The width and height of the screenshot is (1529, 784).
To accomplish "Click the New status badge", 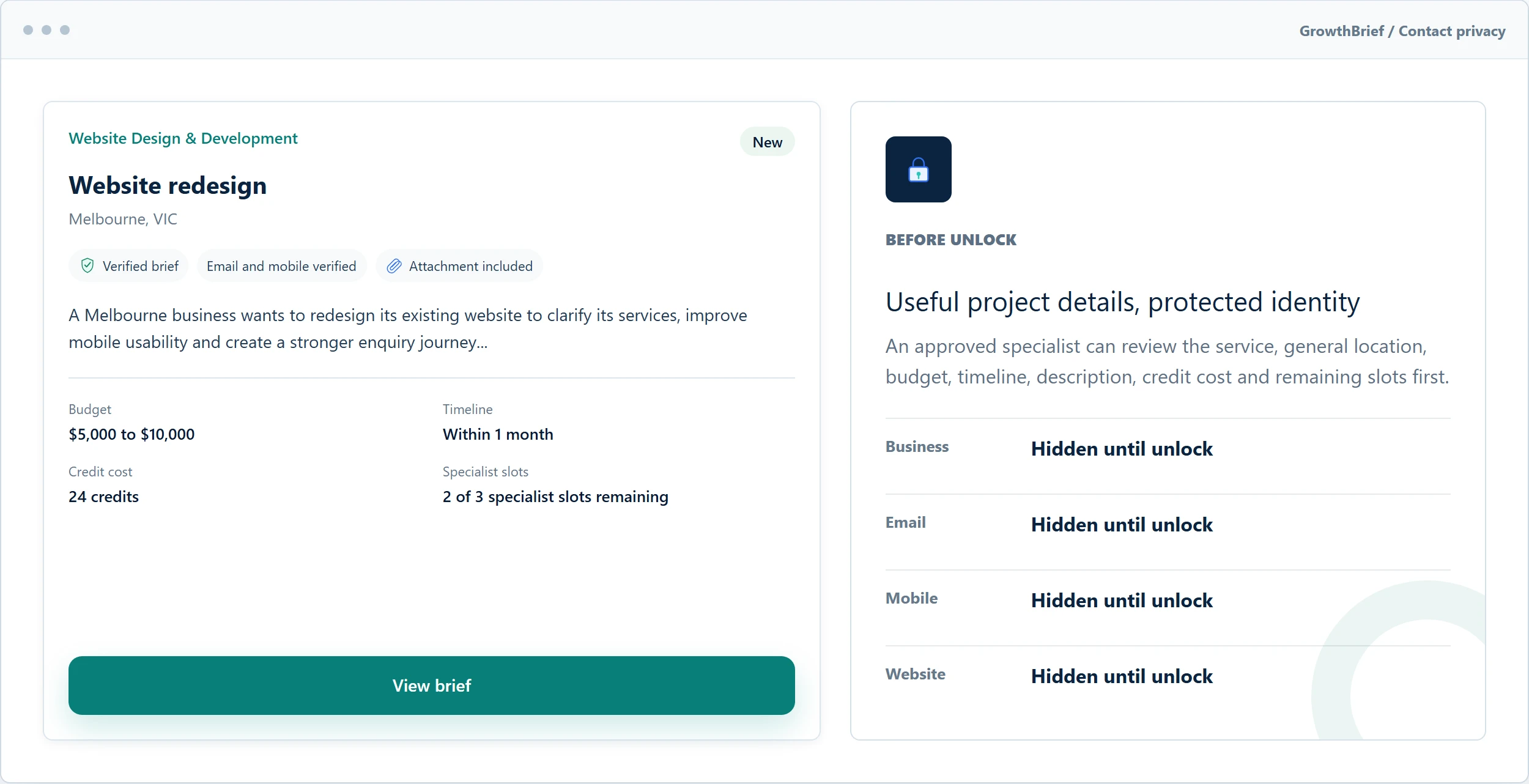I will click(x=767, y=142).
